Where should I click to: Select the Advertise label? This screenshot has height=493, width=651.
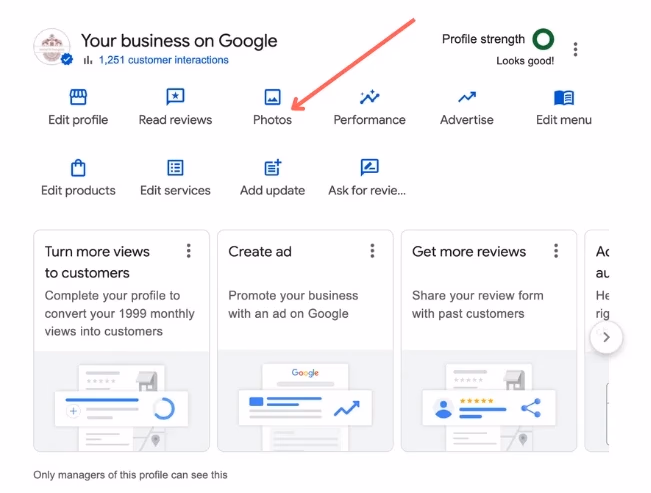tap(467, 120)
